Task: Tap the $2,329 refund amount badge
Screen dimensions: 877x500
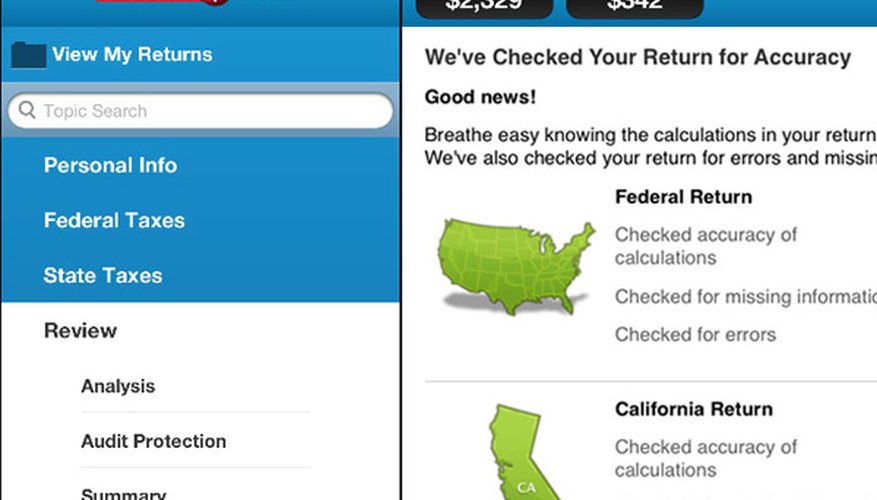Action: (484, 6)
